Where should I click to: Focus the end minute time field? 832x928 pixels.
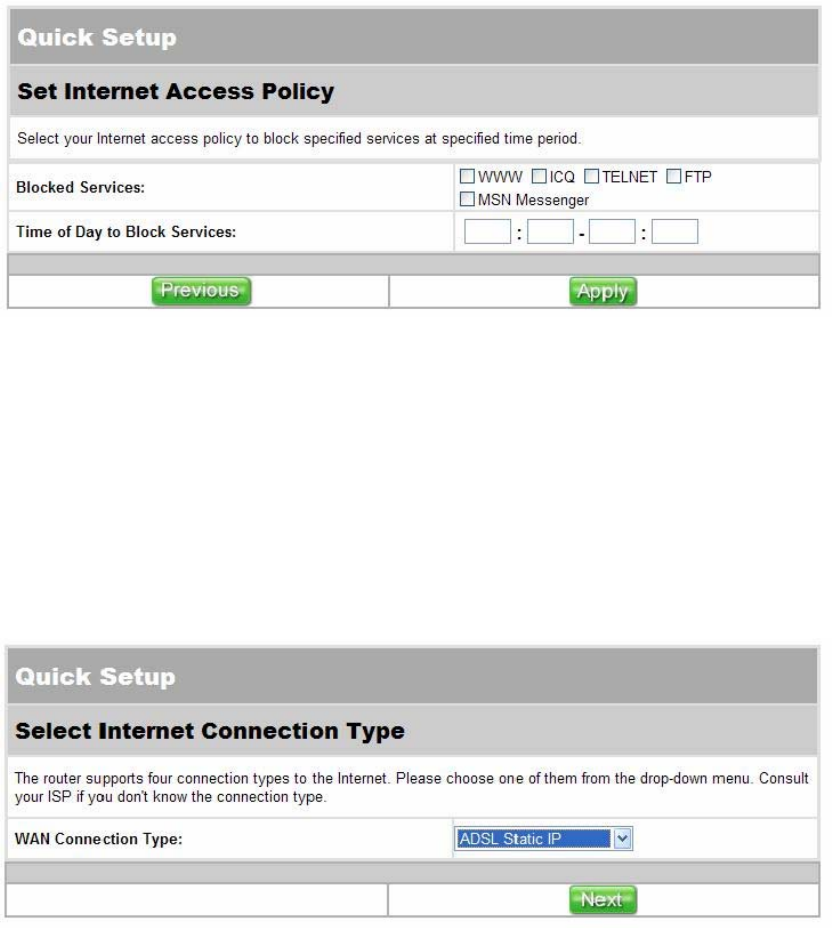tap(674, 233)
